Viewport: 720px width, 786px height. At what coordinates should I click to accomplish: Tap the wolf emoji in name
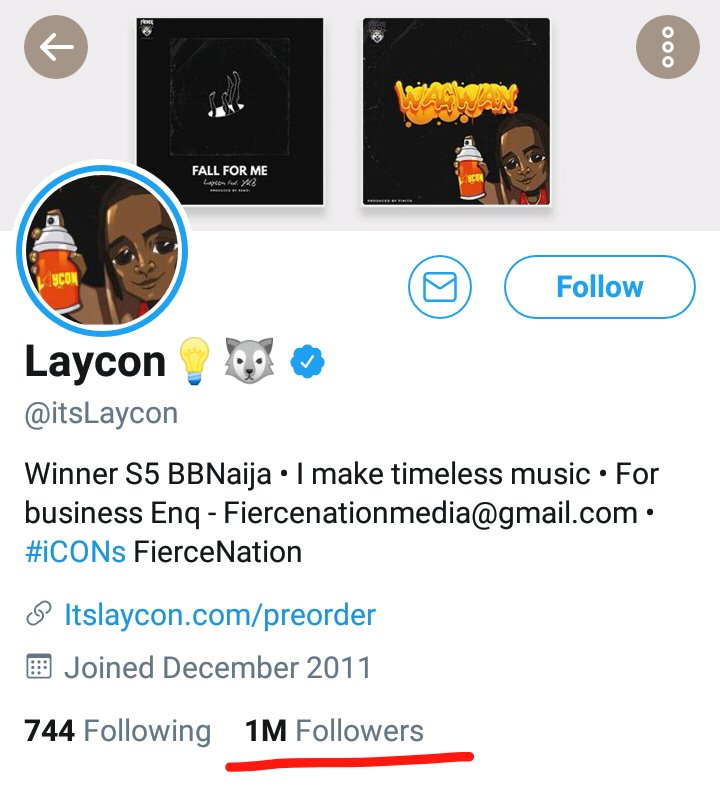click(x=249, y=360)
